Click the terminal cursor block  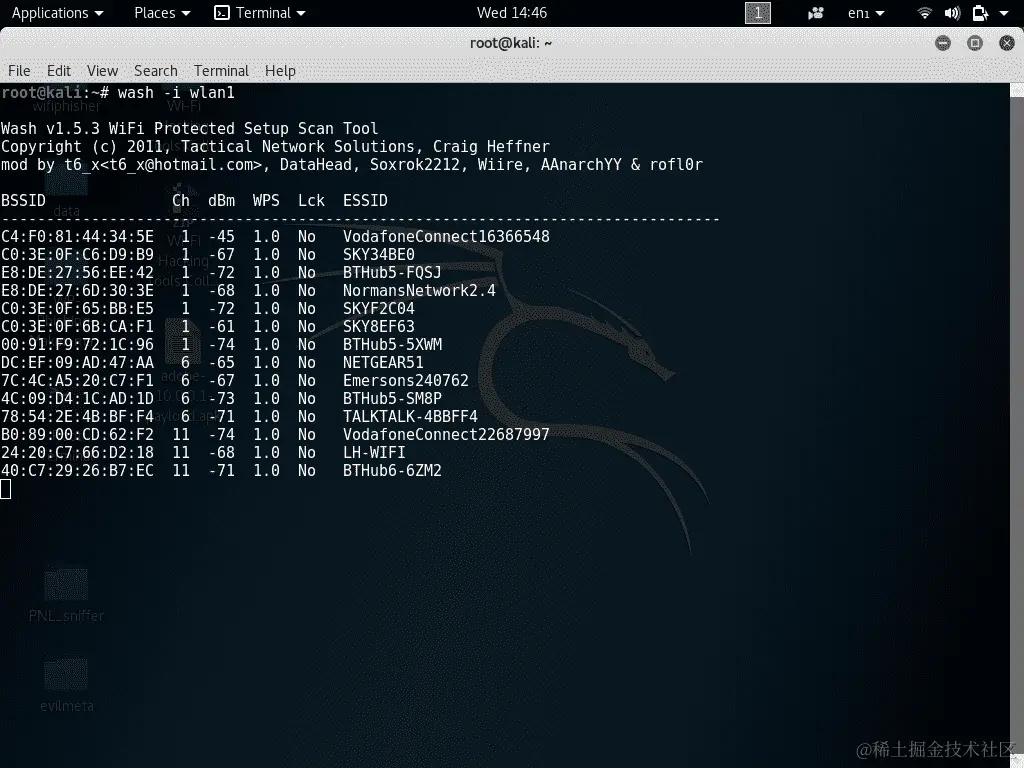(5, 488)
